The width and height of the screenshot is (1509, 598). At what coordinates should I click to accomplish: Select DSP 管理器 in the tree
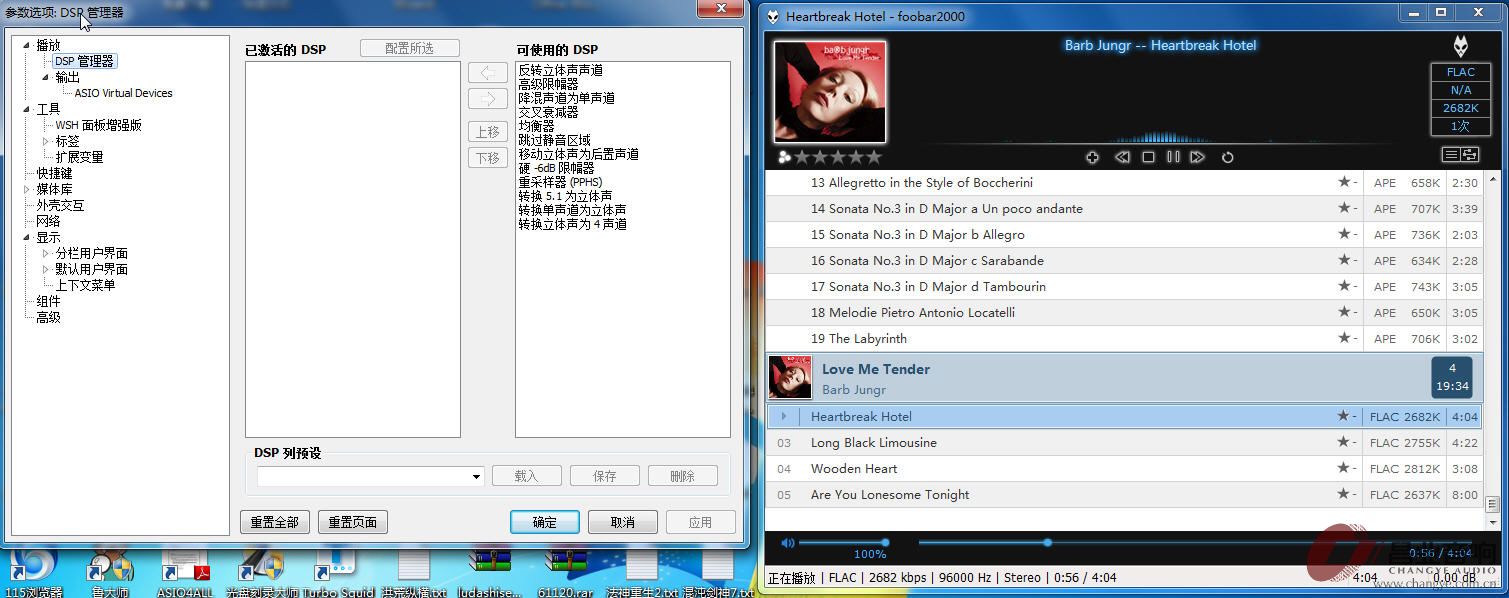(x=84, y=61)
